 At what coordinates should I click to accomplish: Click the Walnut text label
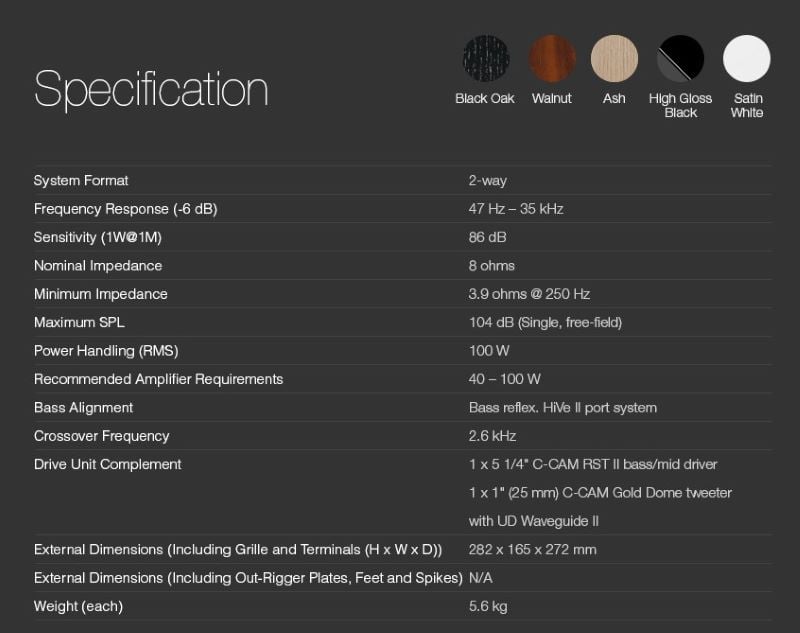pyautogui.click(x=552, y=98)
